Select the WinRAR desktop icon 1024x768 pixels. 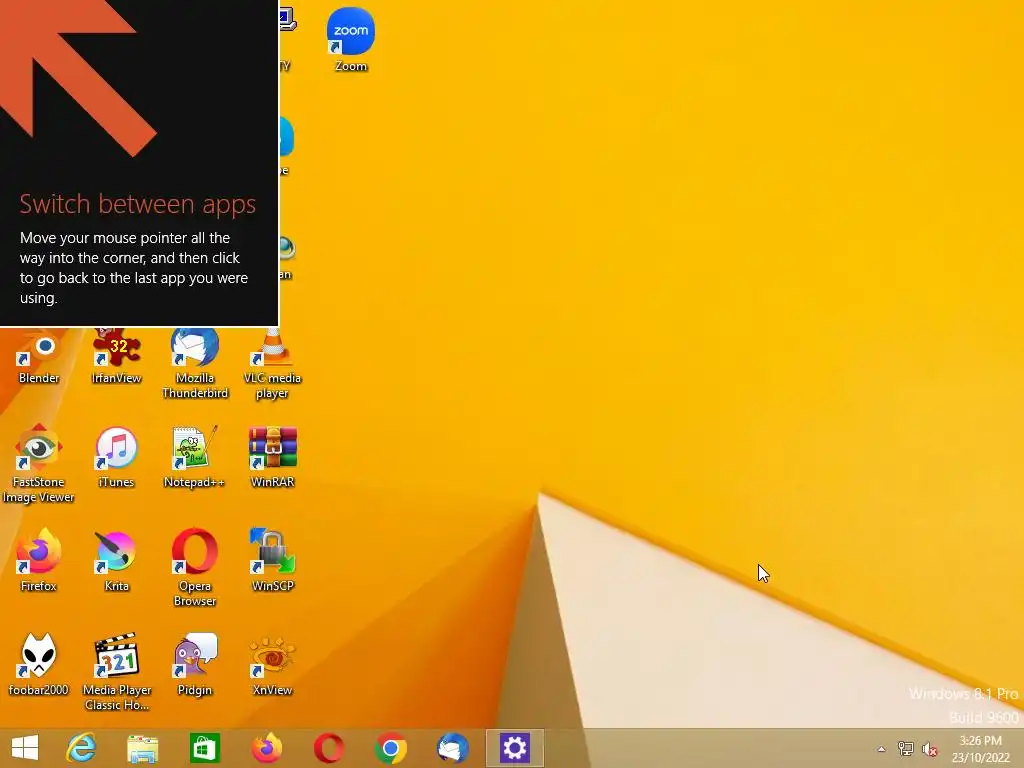pos(272,457)
